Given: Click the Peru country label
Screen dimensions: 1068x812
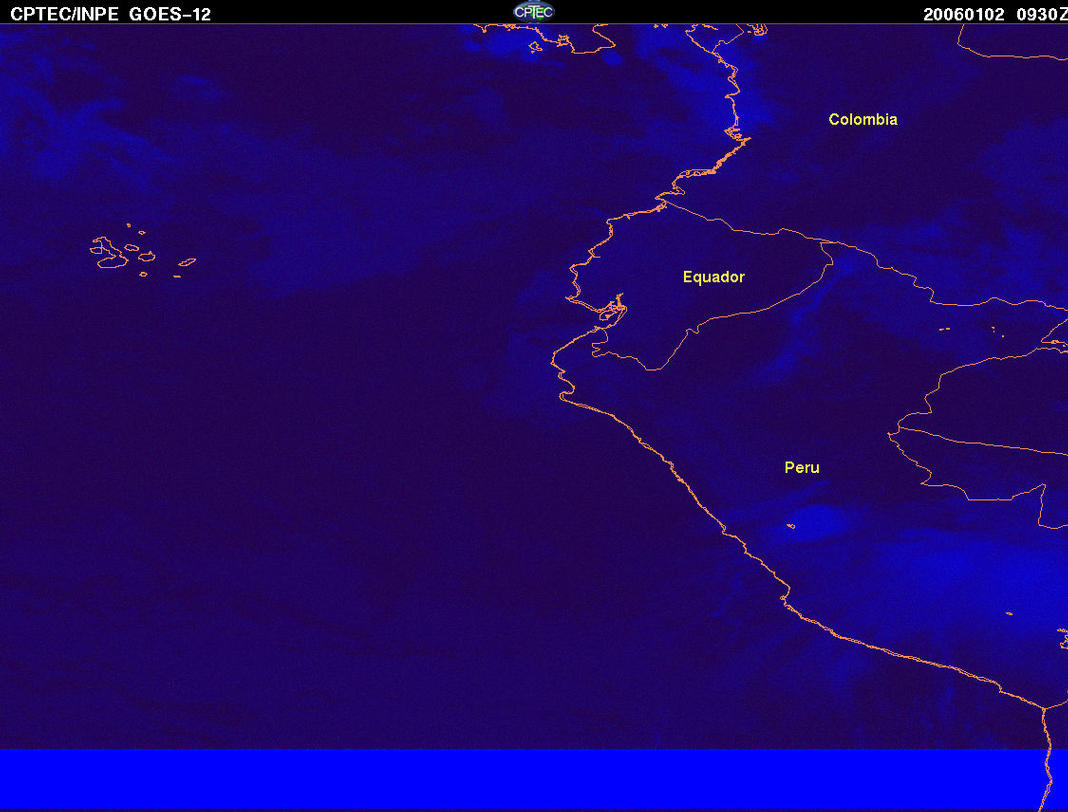Looking at the screenshot, I should [802, 467].
